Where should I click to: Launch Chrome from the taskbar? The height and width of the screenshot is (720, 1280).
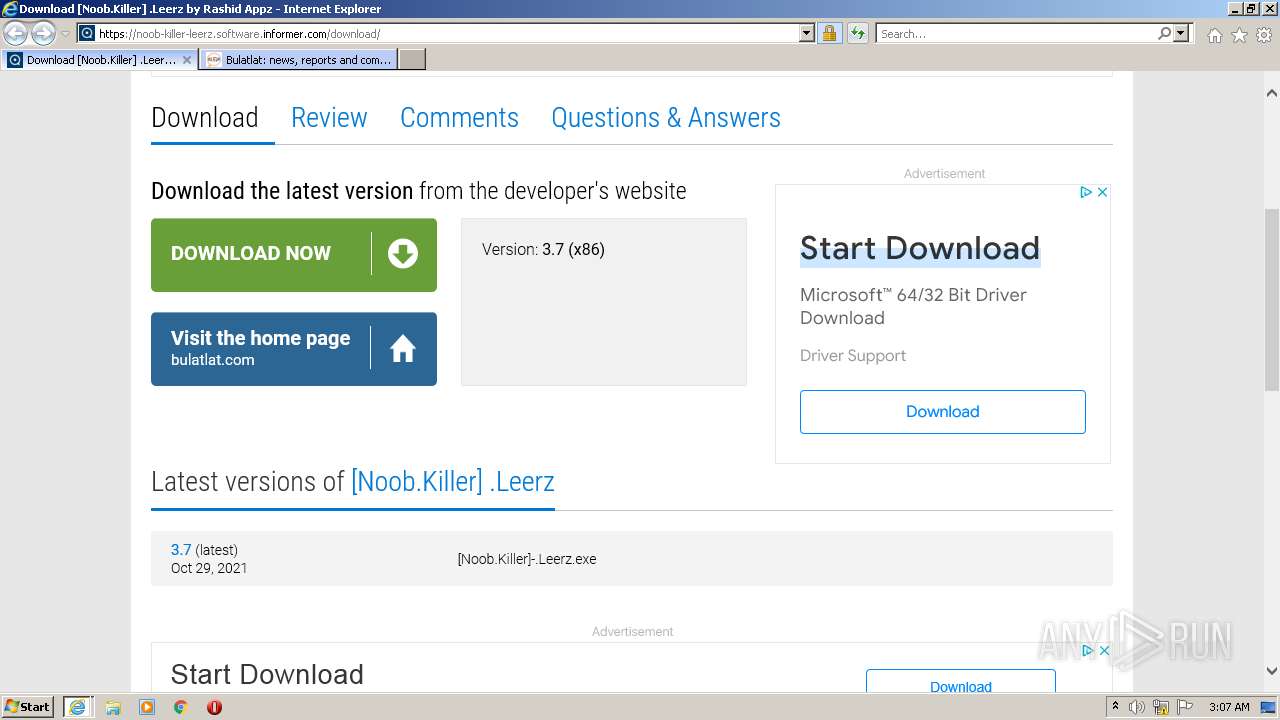coord(181,707)
